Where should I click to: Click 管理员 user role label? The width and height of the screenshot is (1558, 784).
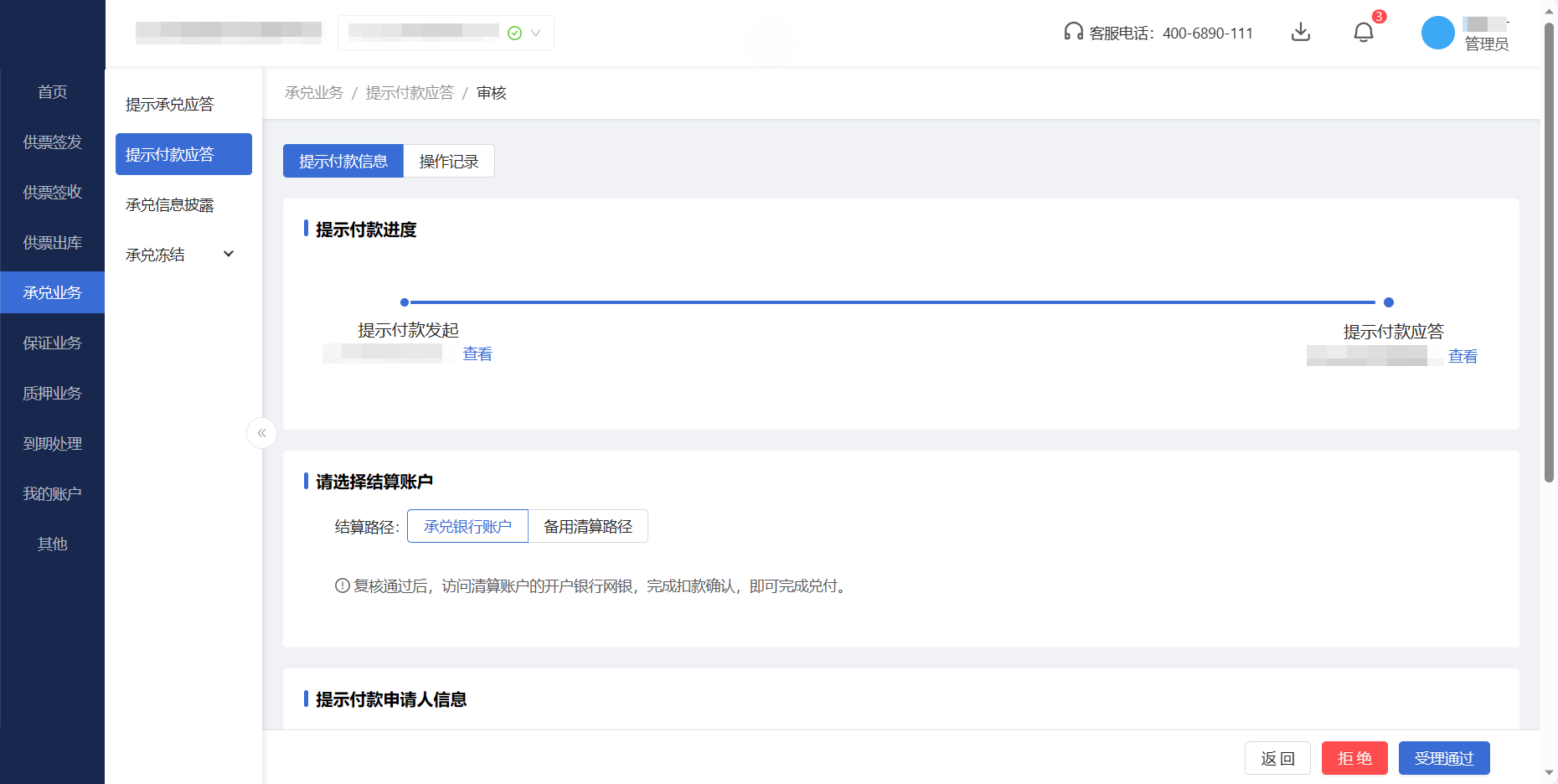coord(1487,44)
